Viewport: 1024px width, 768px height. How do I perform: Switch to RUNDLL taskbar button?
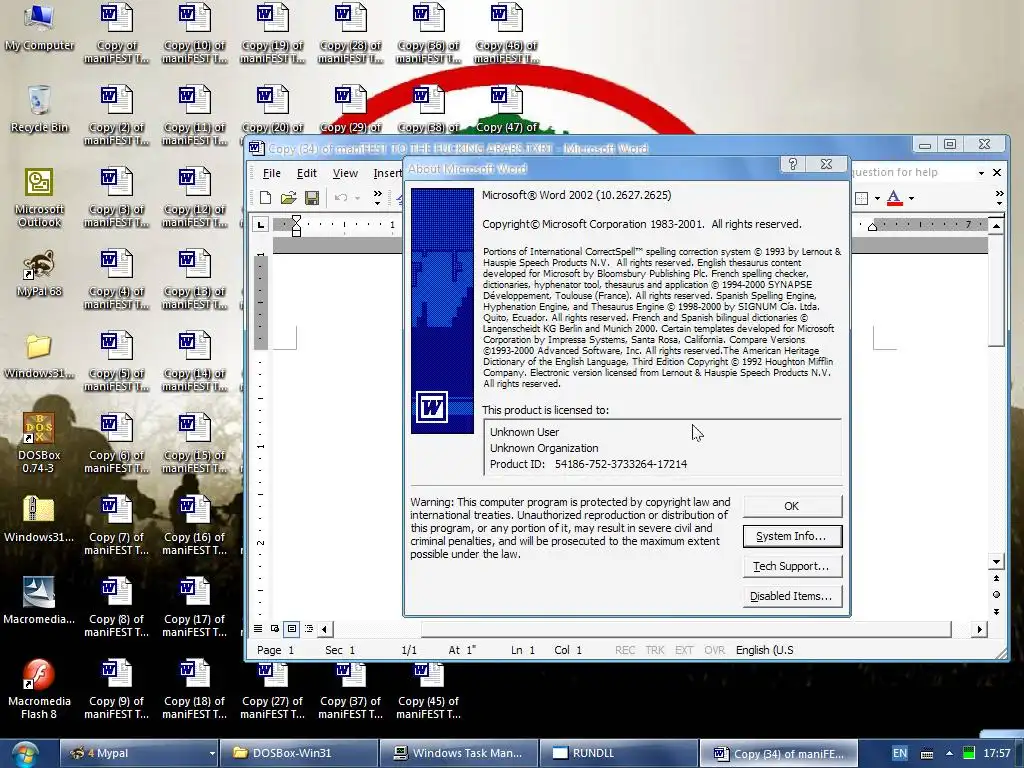coord(618,753)
